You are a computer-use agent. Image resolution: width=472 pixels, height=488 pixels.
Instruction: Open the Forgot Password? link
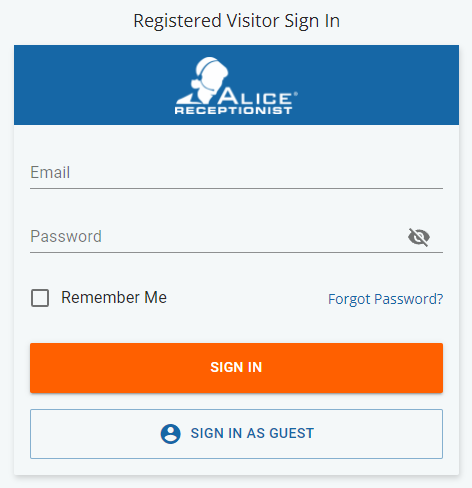click(386, 299)
